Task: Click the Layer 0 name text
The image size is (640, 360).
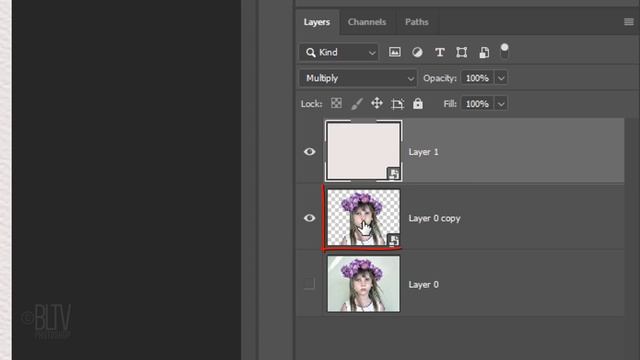Action: click(x=423, y=284)
